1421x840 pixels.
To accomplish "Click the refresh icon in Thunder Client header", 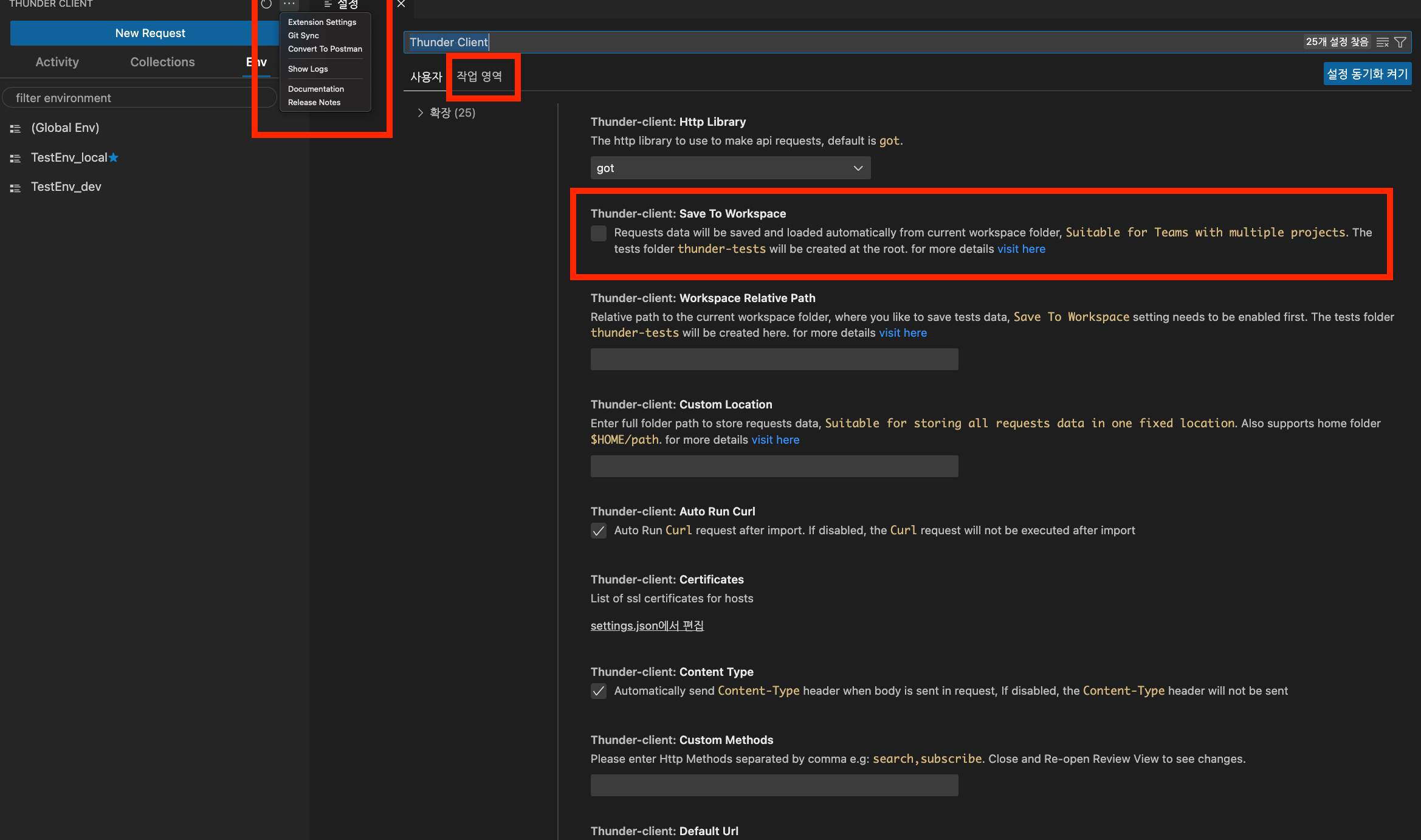I will point(266,4).
